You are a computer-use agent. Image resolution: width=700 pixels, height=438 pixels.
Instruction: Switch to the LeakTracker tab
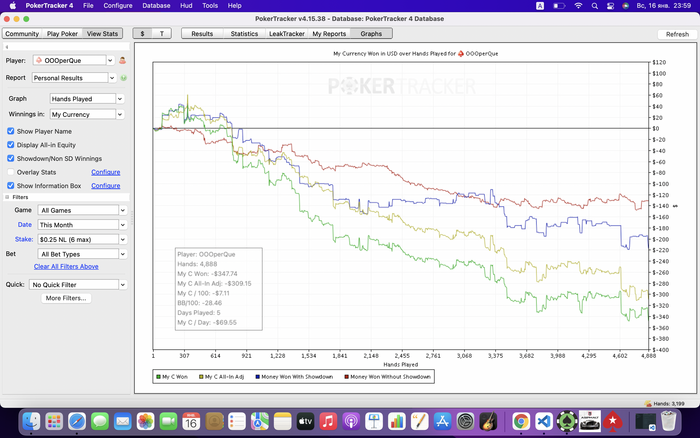click(287, 33)
